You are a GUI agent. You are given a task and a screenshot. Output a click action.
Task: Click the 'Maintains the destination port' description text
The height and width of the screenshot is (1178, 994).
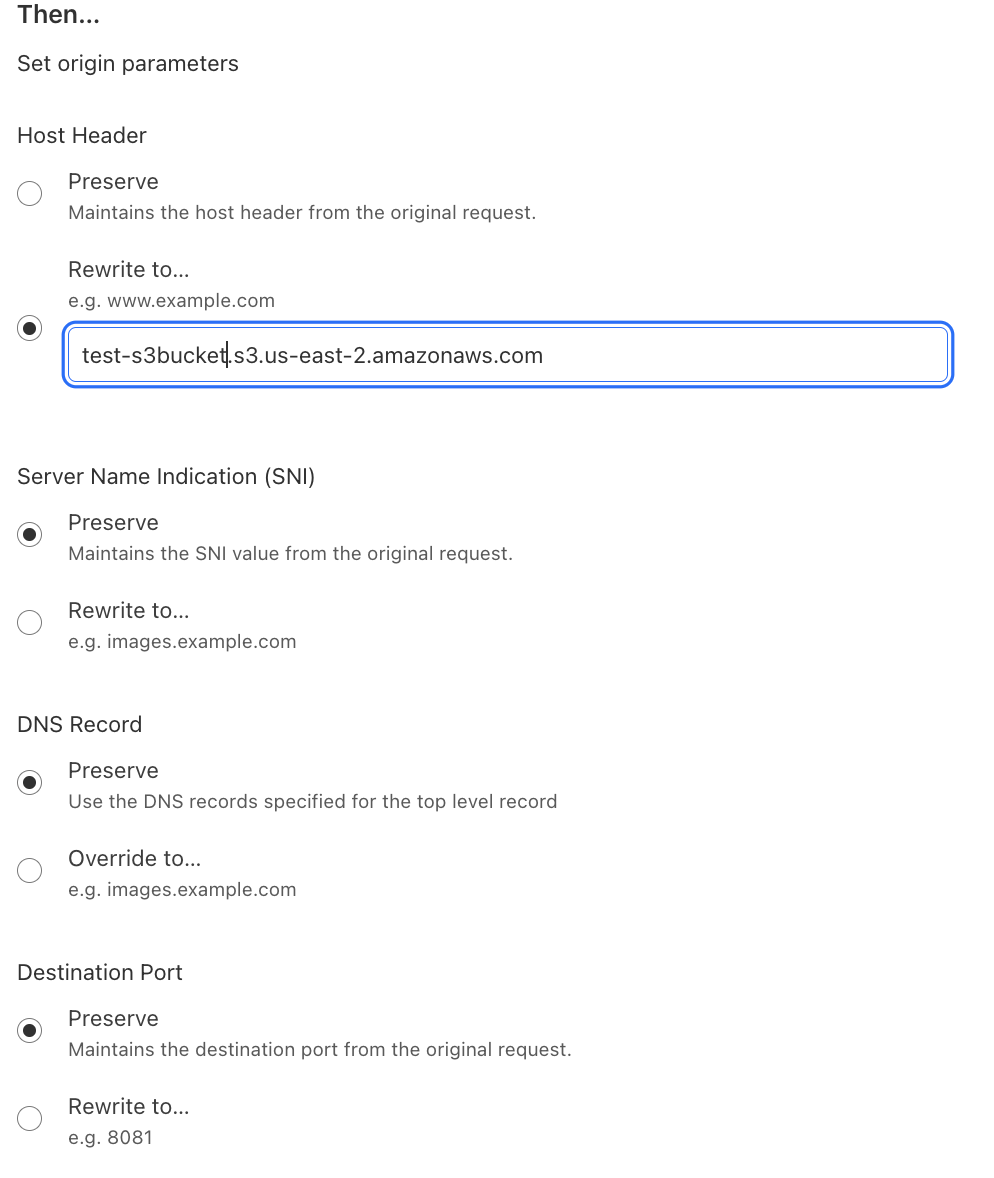319,1050
